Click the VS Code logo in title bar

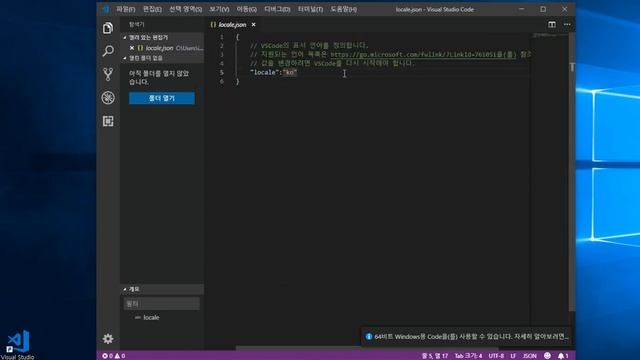click(106, 9)
